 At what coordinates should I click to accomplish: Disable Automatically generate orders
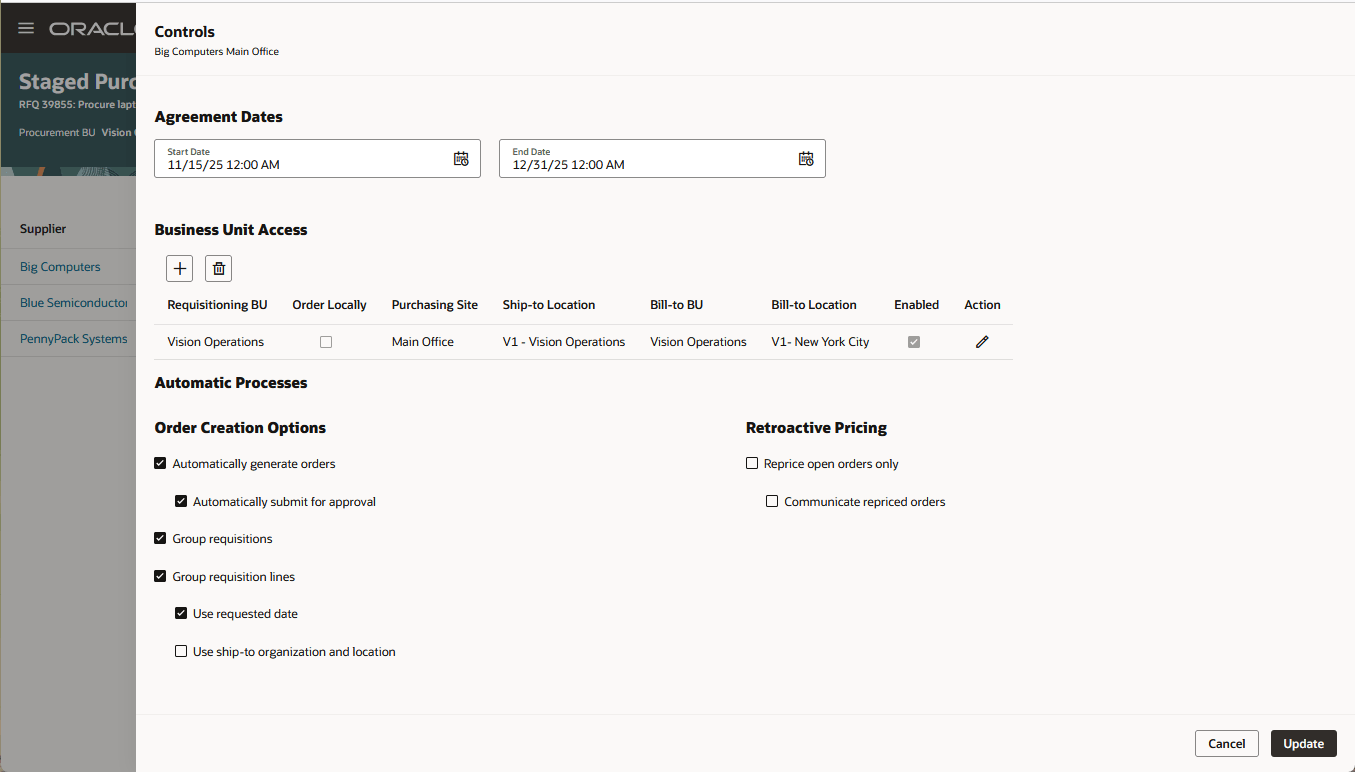160,463
